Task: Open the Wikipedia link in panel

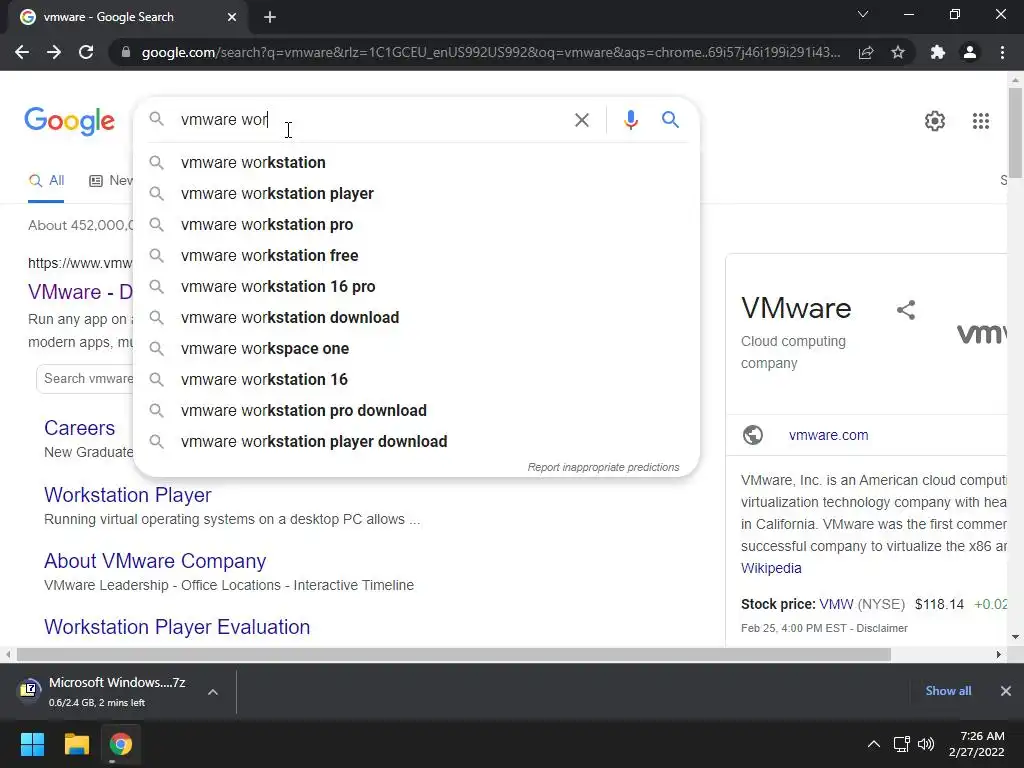Action: click(771, 568)
